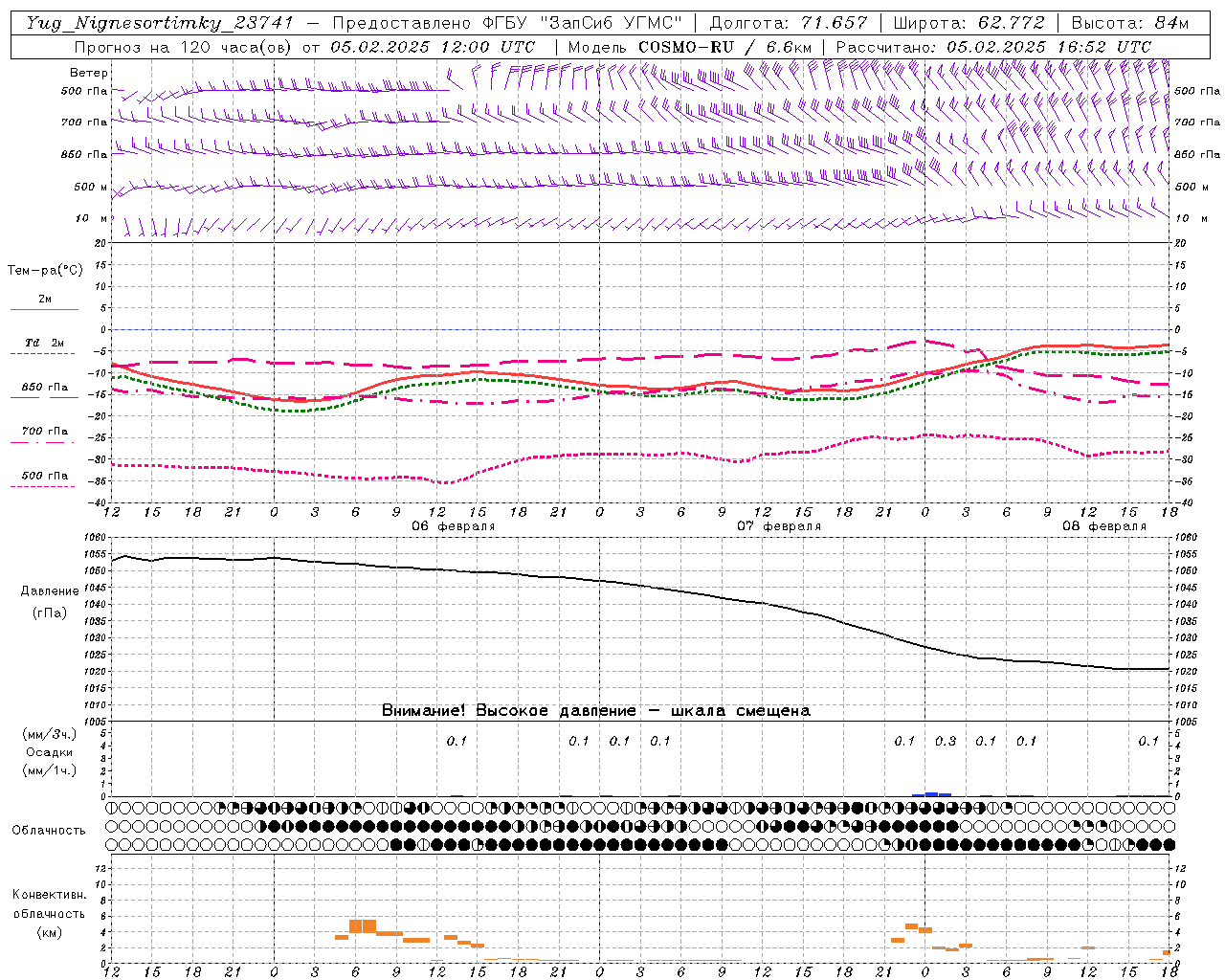Click the date label 08 февраля
The width and height of the screenshot is (1225, 980).
click(1104, 525)
